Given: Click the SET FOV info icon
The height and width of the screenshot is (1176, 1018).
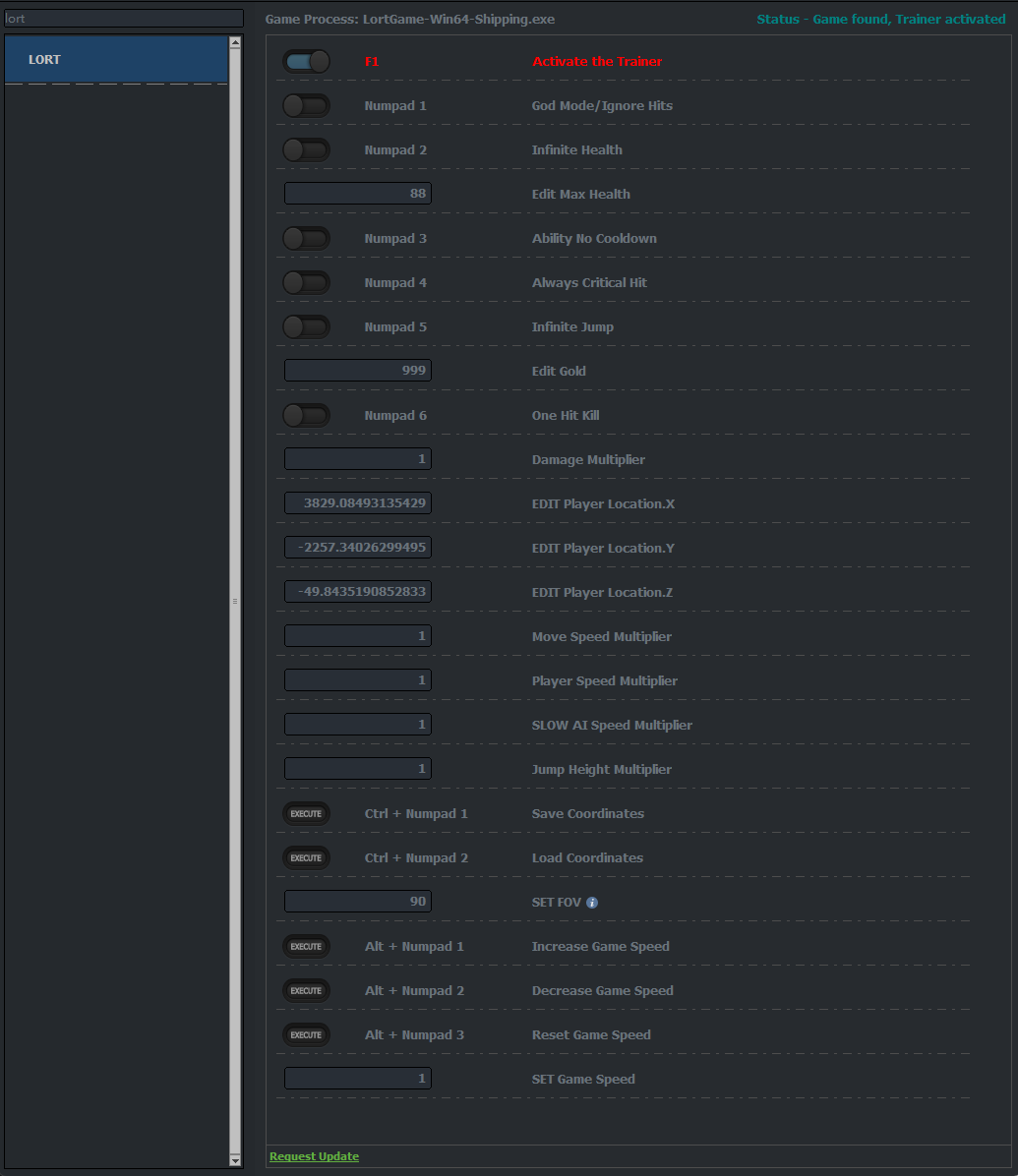Looking at the screenshot, I should [x=592, y=903].
